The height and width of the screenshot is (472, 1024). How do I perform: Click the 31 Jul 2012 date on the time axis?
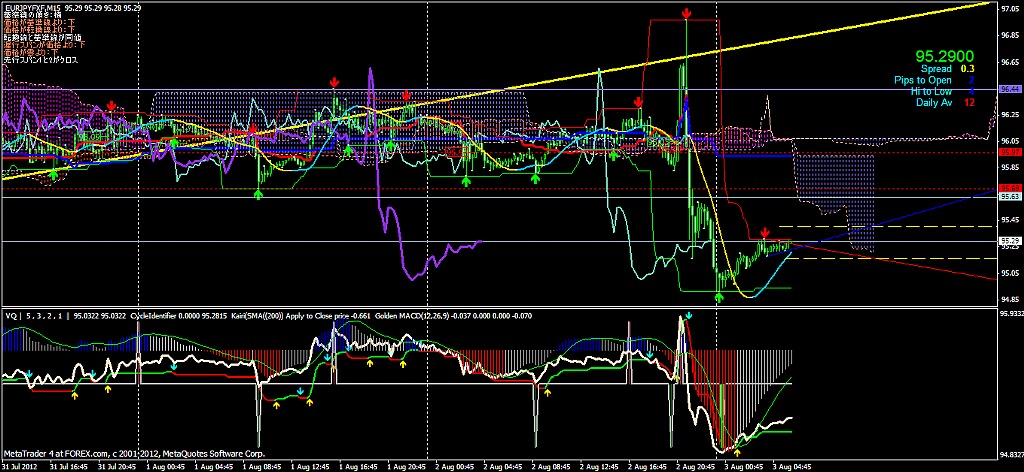(20, 466)
